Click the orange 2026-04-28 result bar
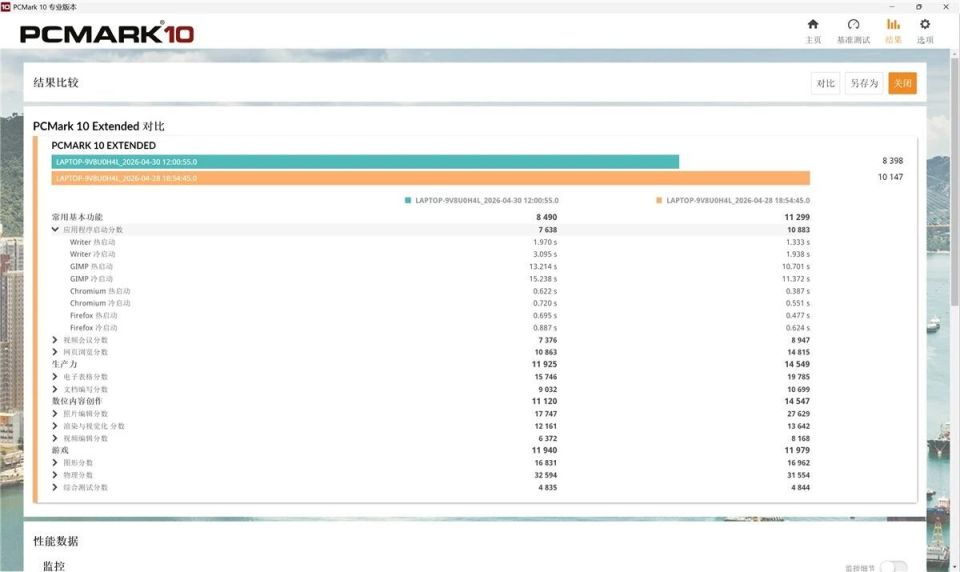This screenshot has height=572, width=960. [x=430, y=178]
